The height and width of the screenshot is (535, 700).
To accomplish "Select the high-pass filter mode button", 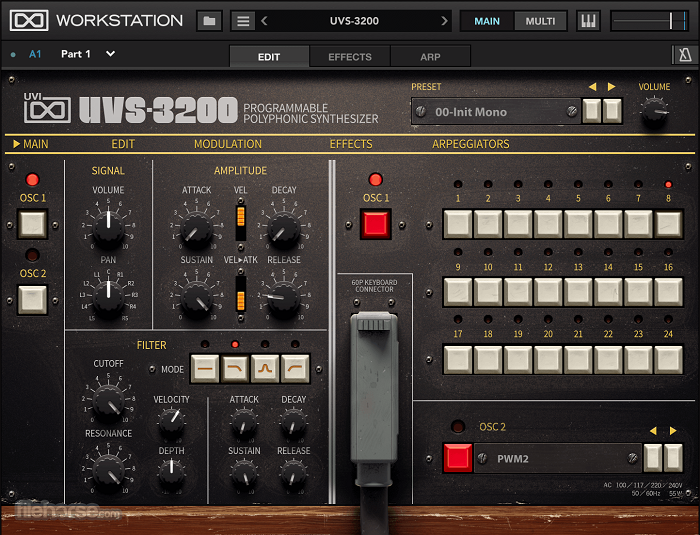I will pyautogui.click(x=295, y=369).
